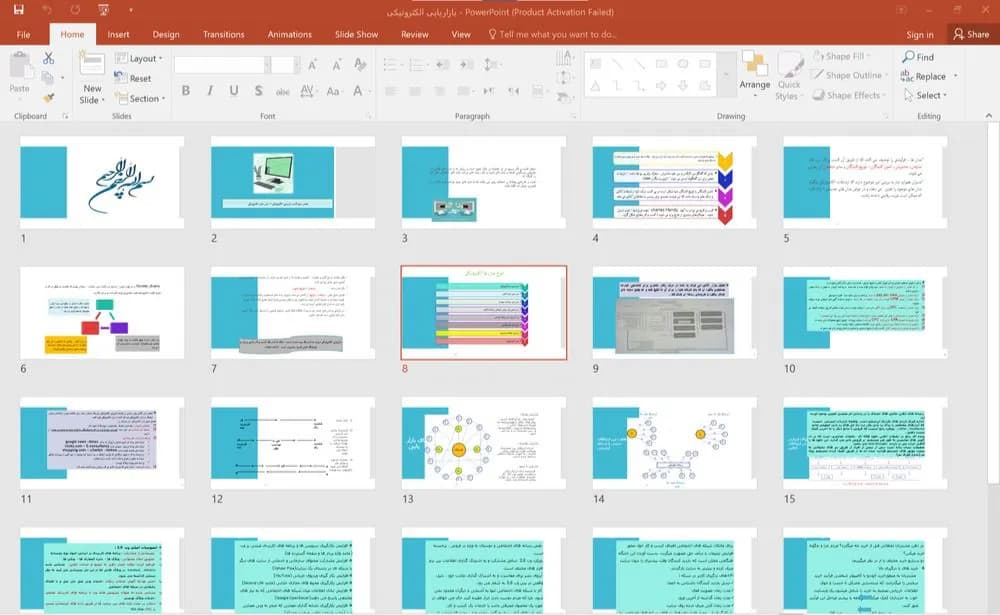Click the Replace button
This screenshot has height=615, width=1000.
click(923, 76)
